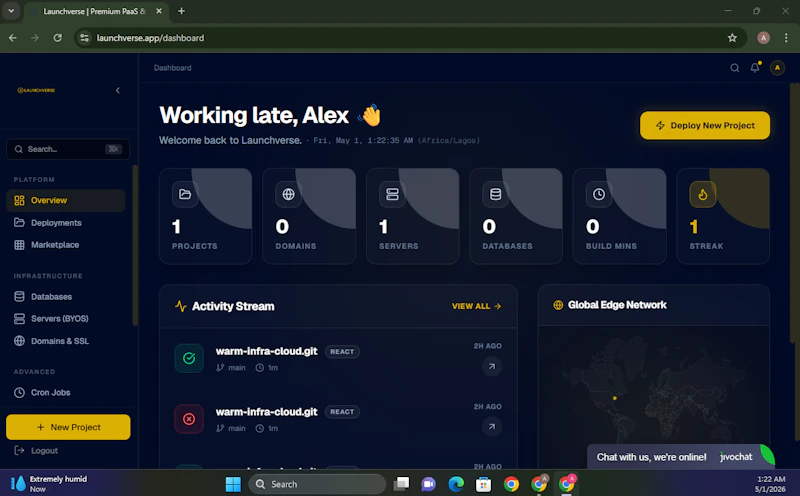The width and height of the screenshot is (800, 496).
Task: Open the tab search dropdown
Action: pyautogui.click(x=11, y=11)
